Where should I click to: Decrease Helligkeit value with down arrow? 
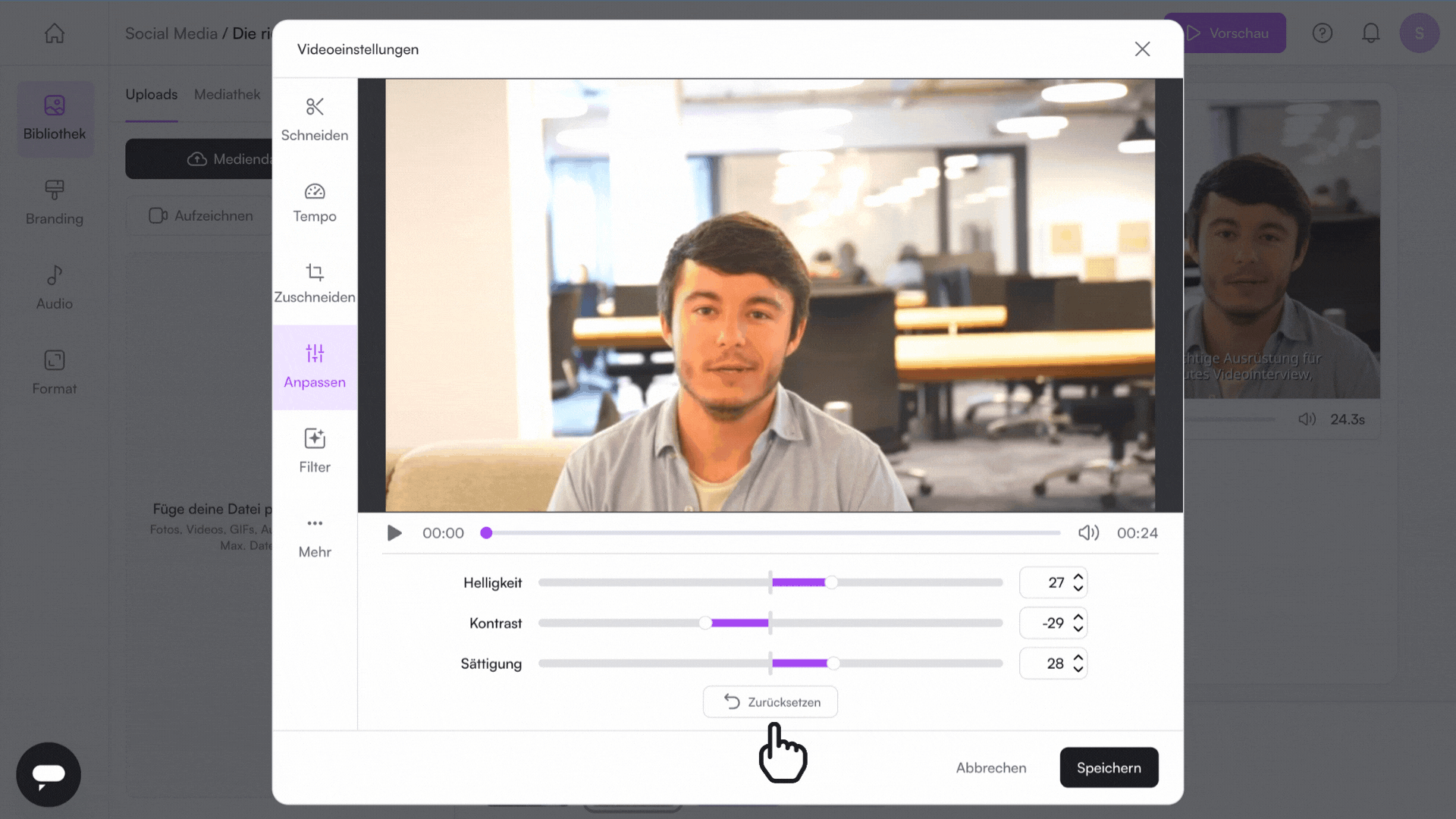[x=1078, y=588]
